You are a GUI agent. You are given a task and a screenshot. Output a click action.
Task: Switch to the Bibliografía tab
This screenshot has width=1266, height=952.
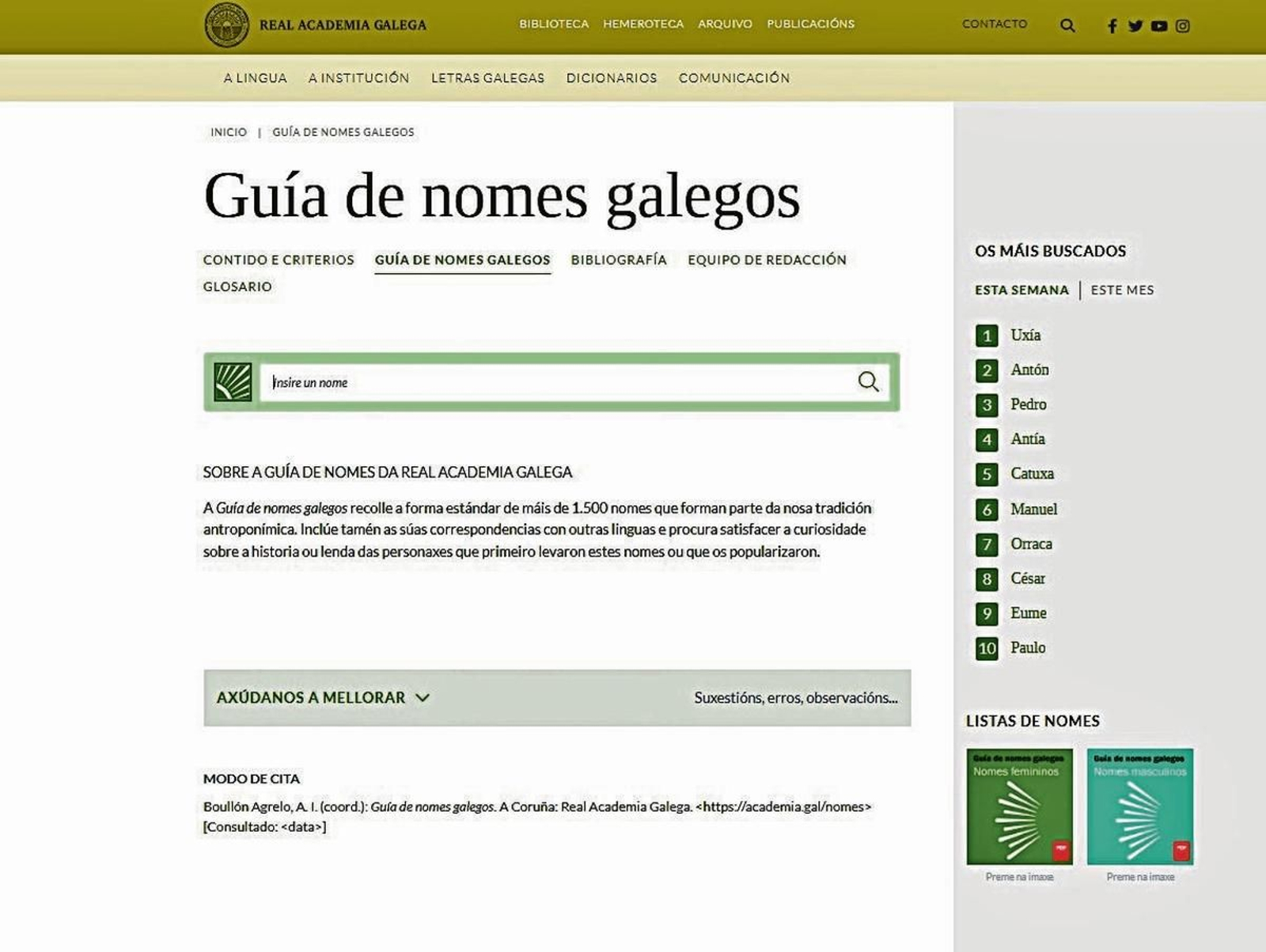(x=619, y=260)
